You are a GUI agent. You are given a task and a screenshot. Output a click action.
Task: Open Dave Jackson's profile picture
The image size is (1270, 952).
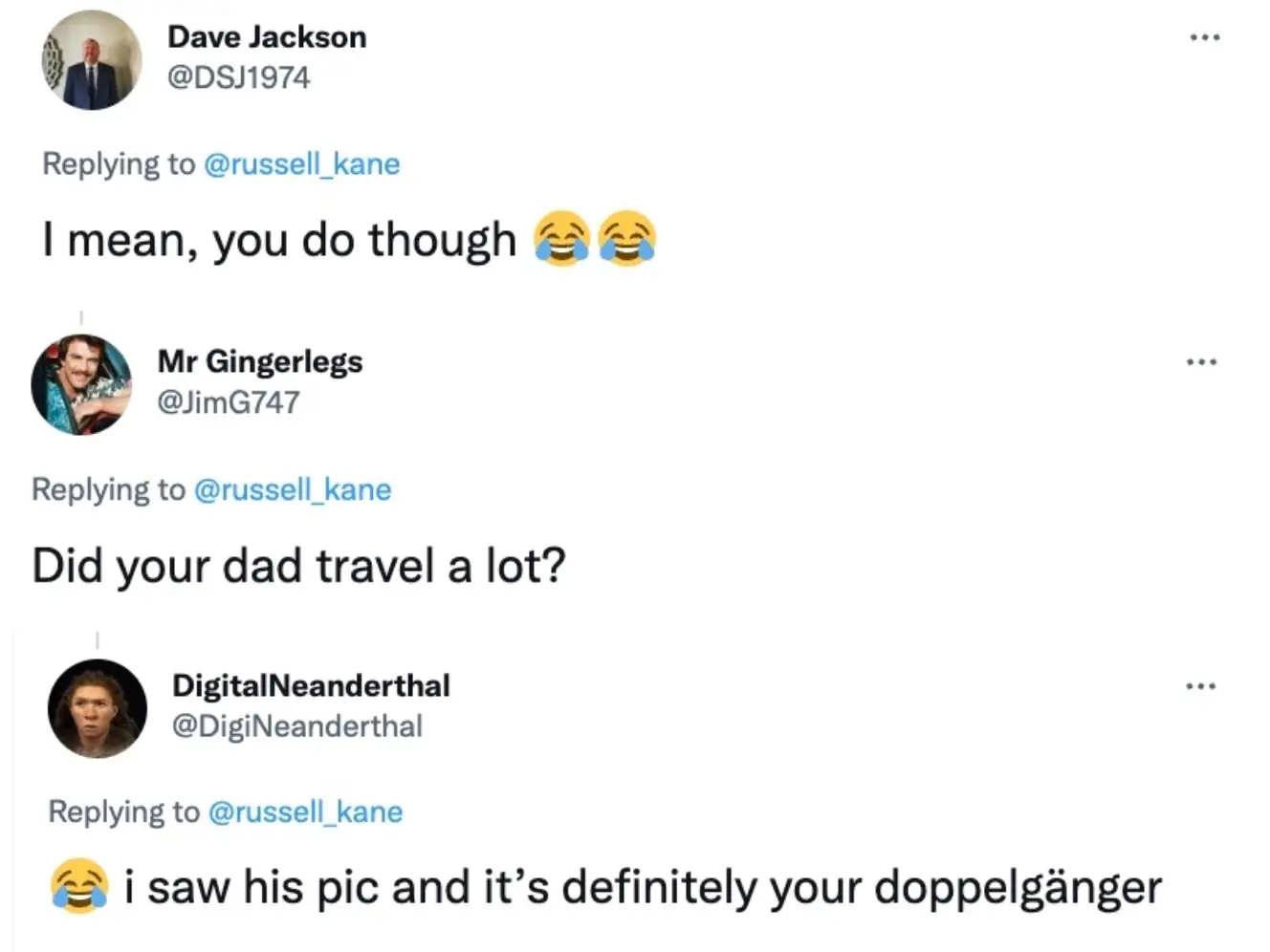[x=92, y=60]
